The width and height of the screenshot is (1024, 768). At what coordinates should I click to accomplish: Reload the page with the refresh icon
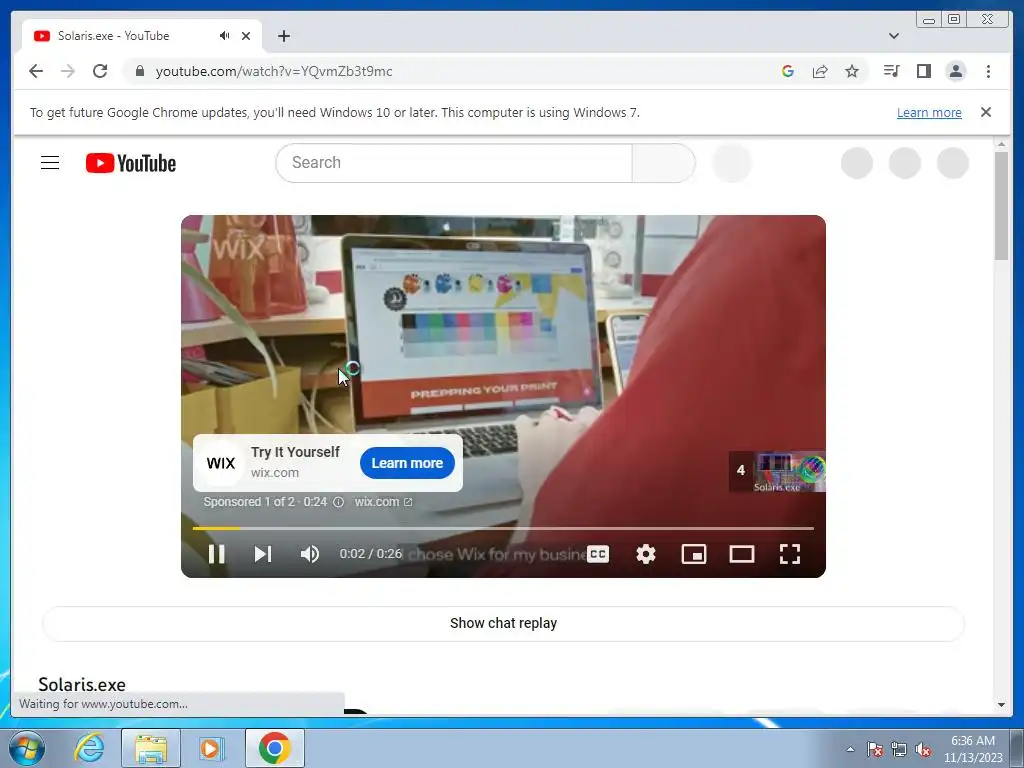[100, 71]
